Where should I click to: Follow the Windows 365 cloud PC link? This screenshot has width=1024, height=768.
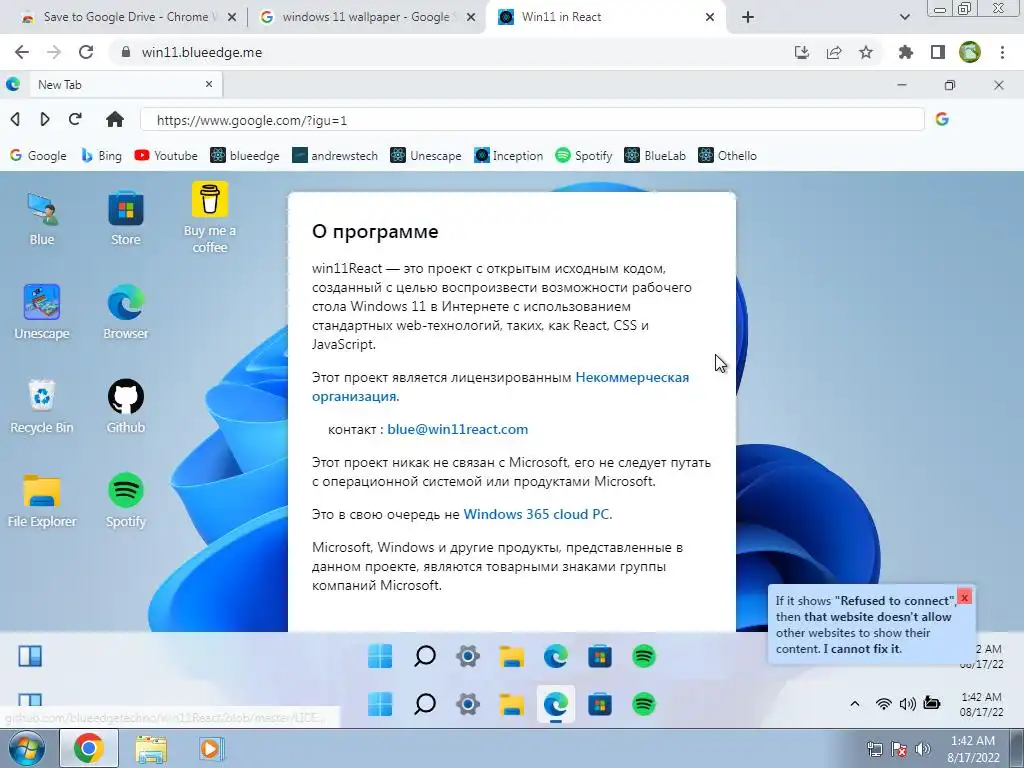(537, 514)
